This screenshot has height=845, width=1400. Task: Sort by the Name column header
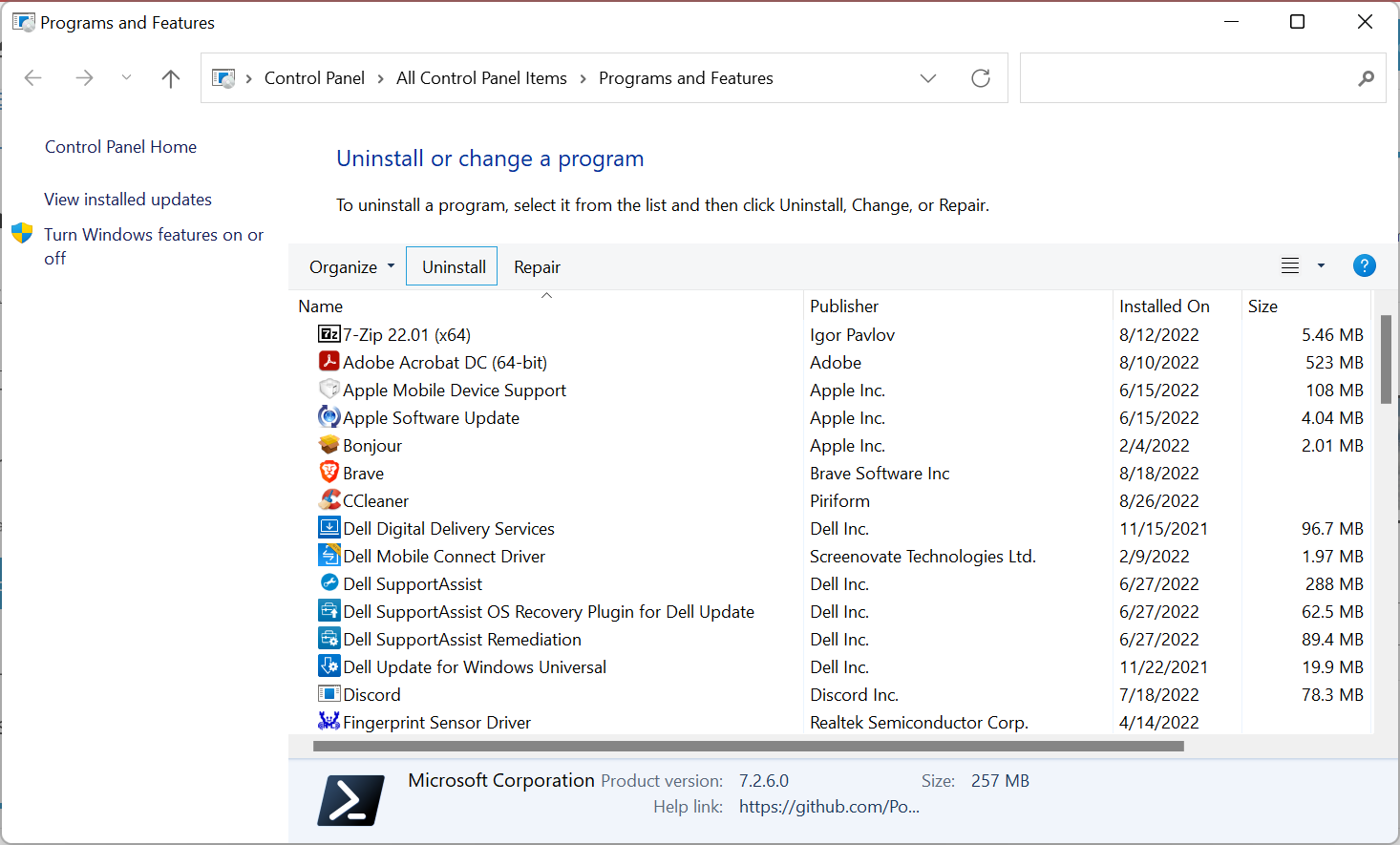(x=546, y=306)
